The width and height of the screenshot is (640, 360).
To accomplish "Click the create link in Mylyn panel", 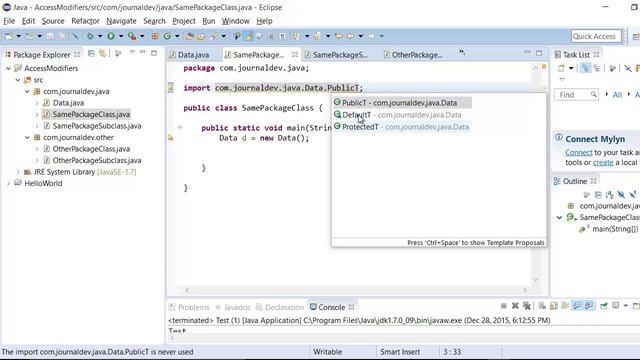I will (603, 162).
